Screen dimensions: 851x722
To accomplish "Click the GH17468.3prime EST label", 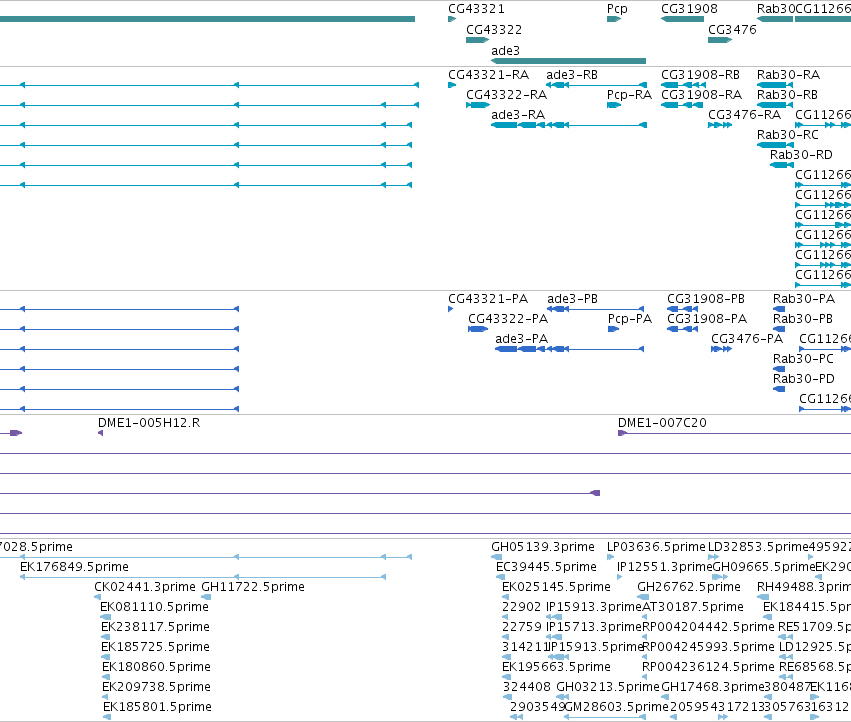I will tap(713, 687).
